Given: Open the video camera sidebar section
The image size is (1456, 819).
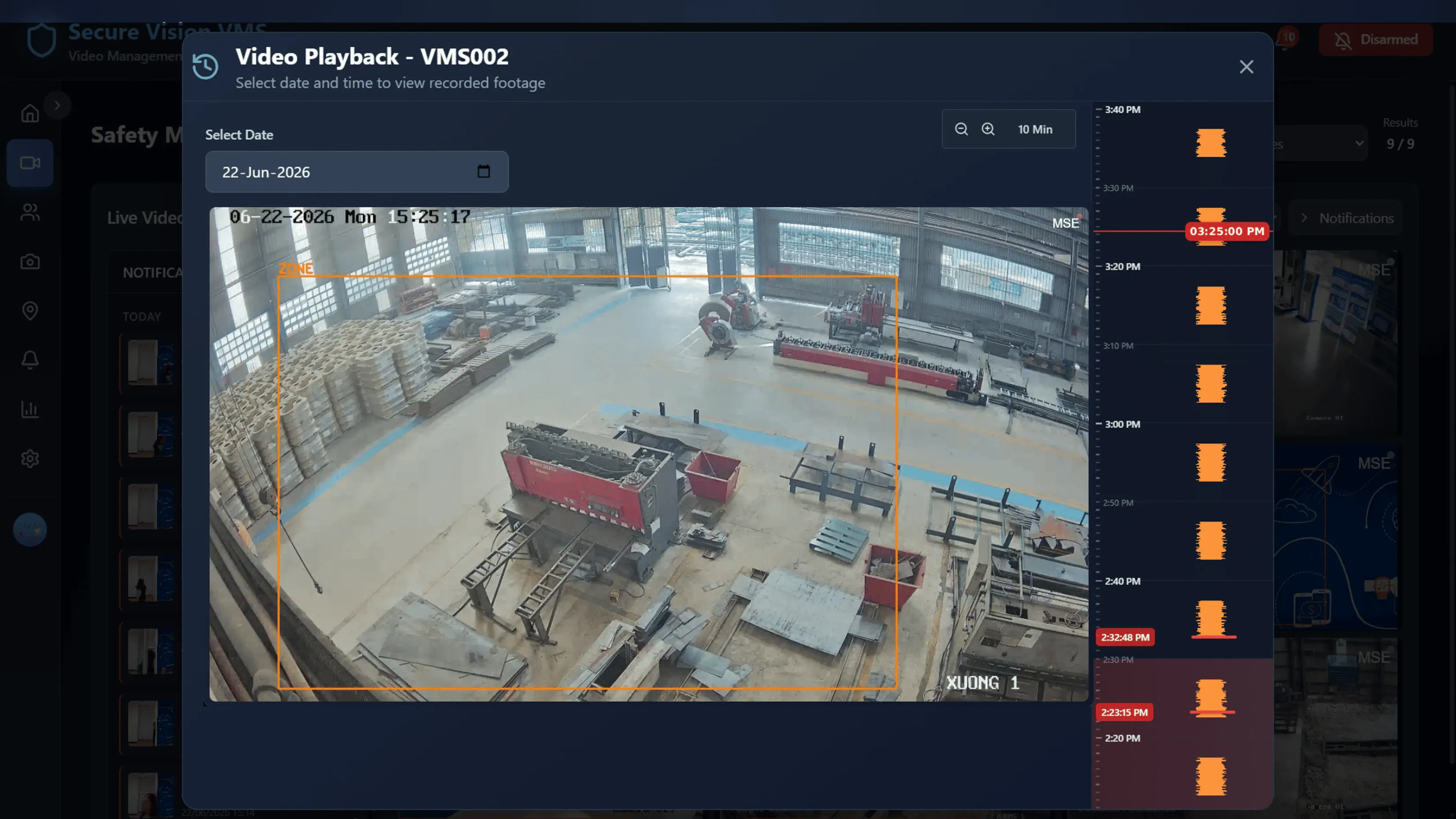Looking at the screenshot, I should click(x=30, y=163).
